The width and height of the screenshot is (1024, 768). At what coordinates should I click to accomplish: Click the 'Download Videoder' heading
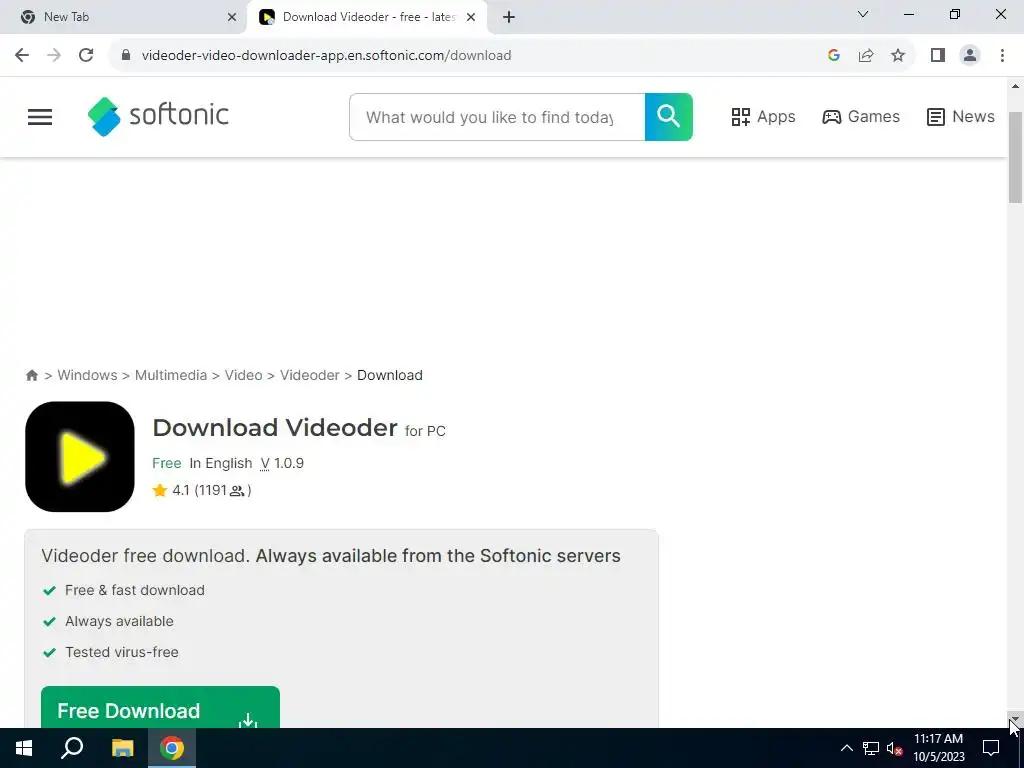pos(275,428)
